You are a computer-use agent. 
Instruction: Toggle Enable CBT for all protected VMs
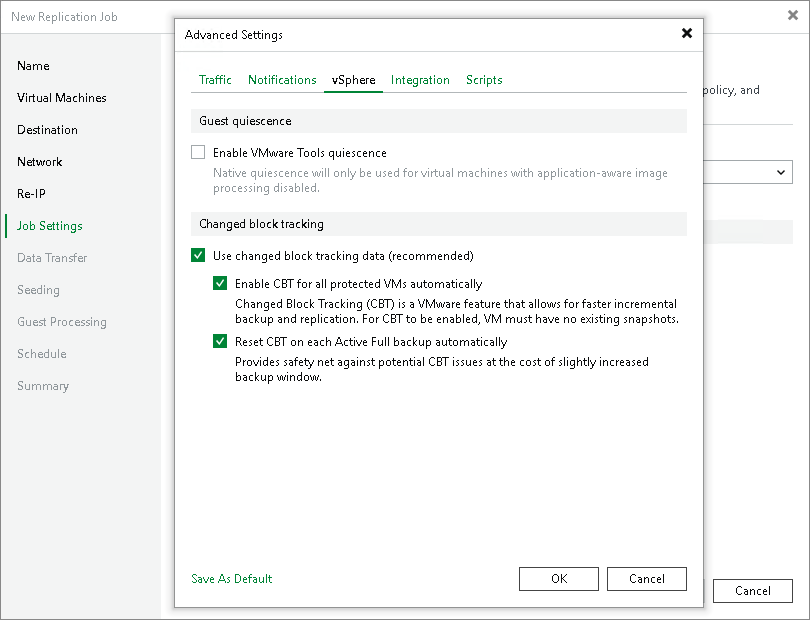220,283
